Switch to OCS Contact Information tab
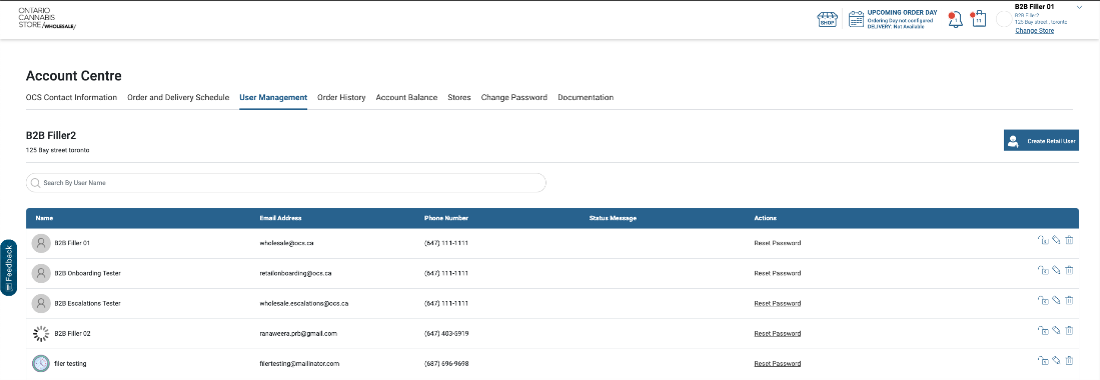The image size is (1100, 380). coord(72,97)
